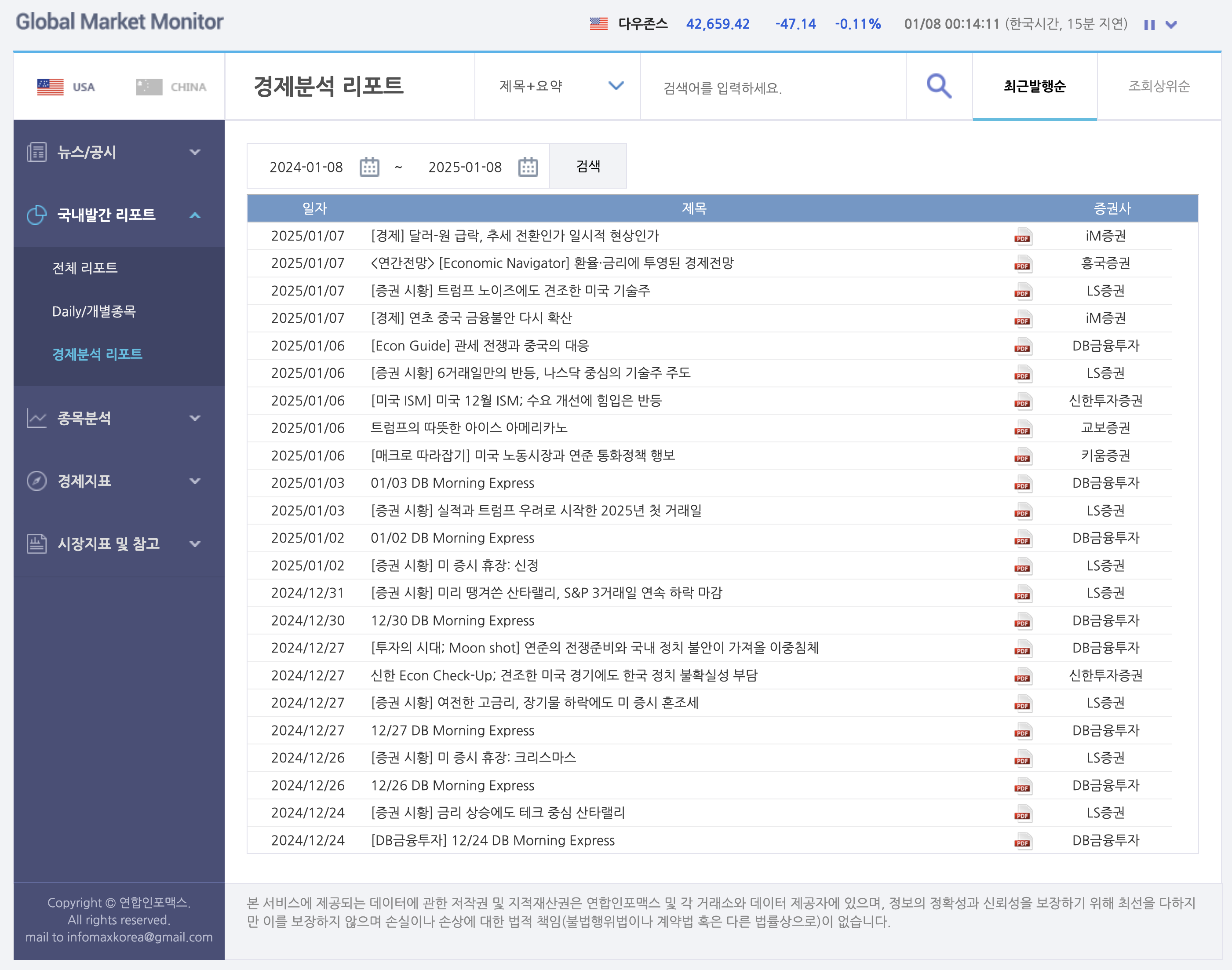Open the PDF for 미 증시 휴장: 크리스마스
This screenshot has height=970, width=1232.
[1023, 758]
